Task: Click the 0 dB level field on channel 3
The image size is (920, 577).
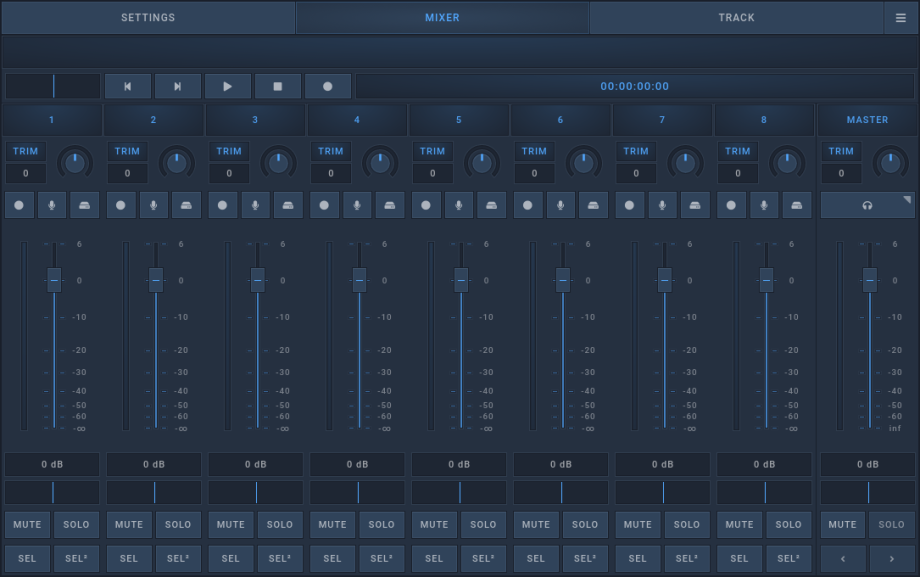Action: (x=256, y=464)
